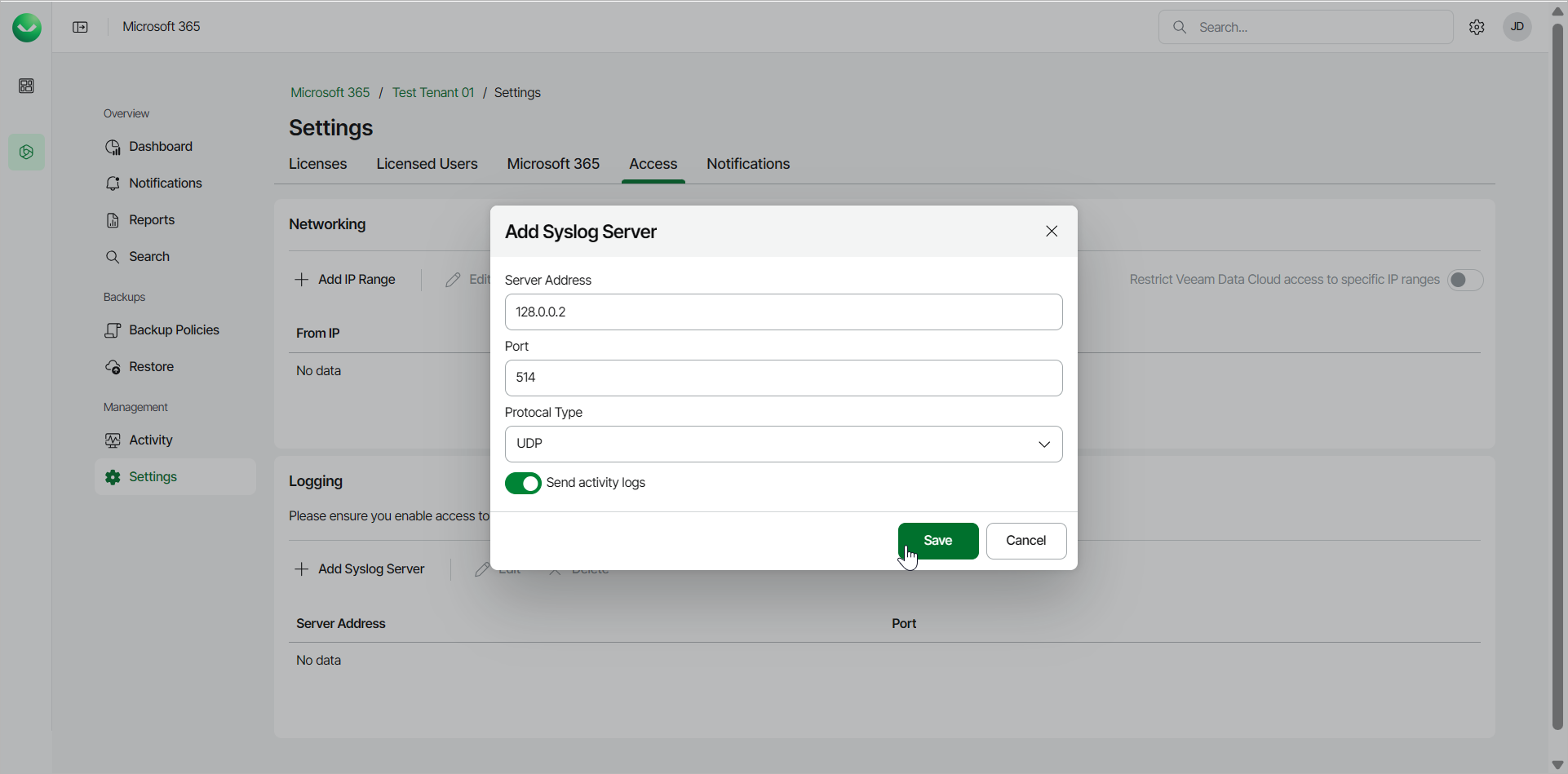Image resolution: width=1568 pixels, height=774 pixels.
Task: Click the Veeam logo icon
Action: click(27, 28)
